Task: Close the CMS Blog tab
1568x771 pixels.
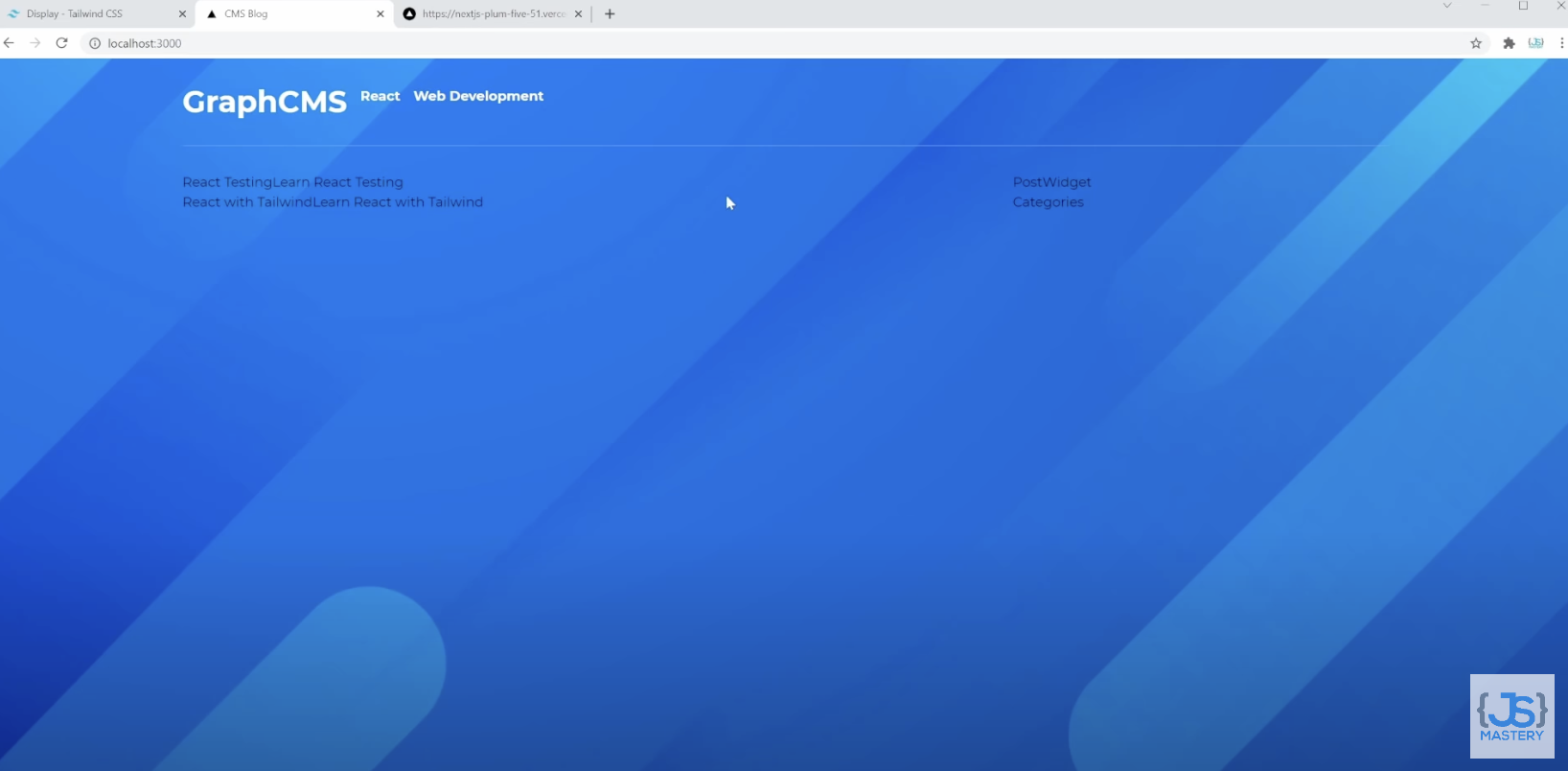Action: [380, 14]
